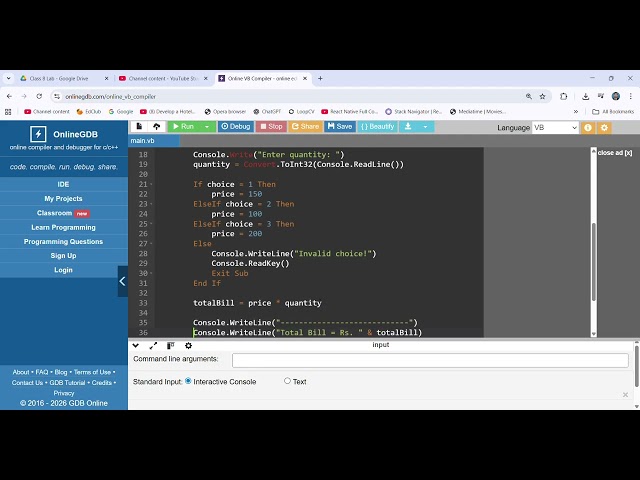
Task: Collapse the If block at line 21
Action: pos(151,184)
